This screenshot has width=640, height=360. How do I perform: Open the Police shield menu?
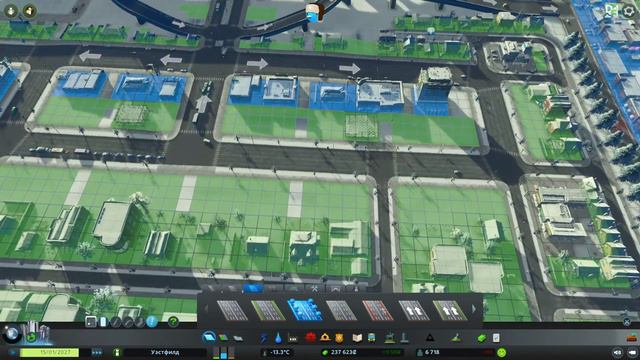[339, 338]
